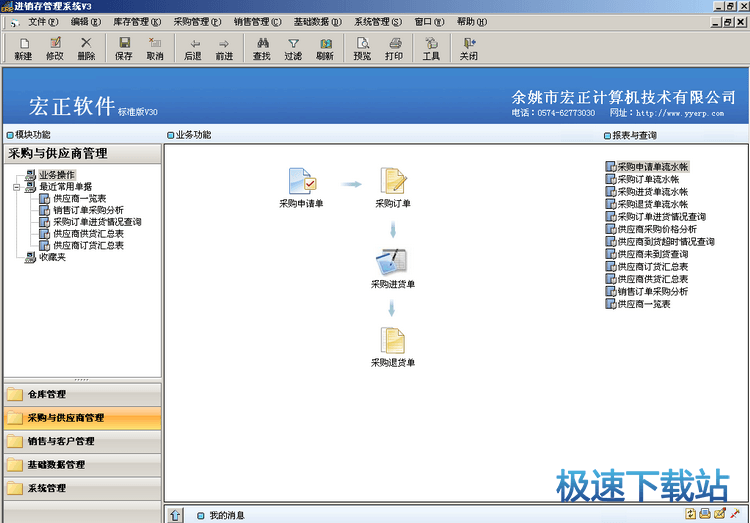Open the 系统管理 menu in menu bar
The height and width of the screenshot is (523, 750).
tap(377, 21)
